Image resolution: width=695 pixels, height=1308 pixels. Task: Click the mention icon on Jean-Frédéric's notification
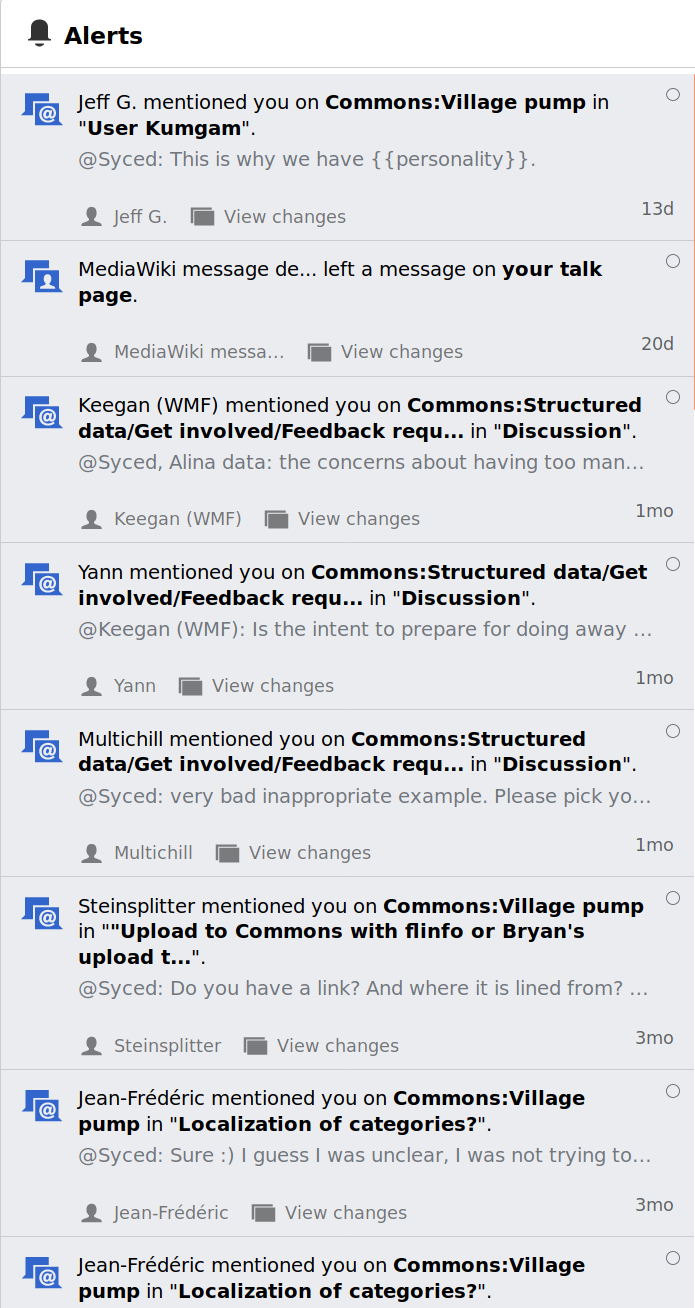click(x=41, y=1106)
